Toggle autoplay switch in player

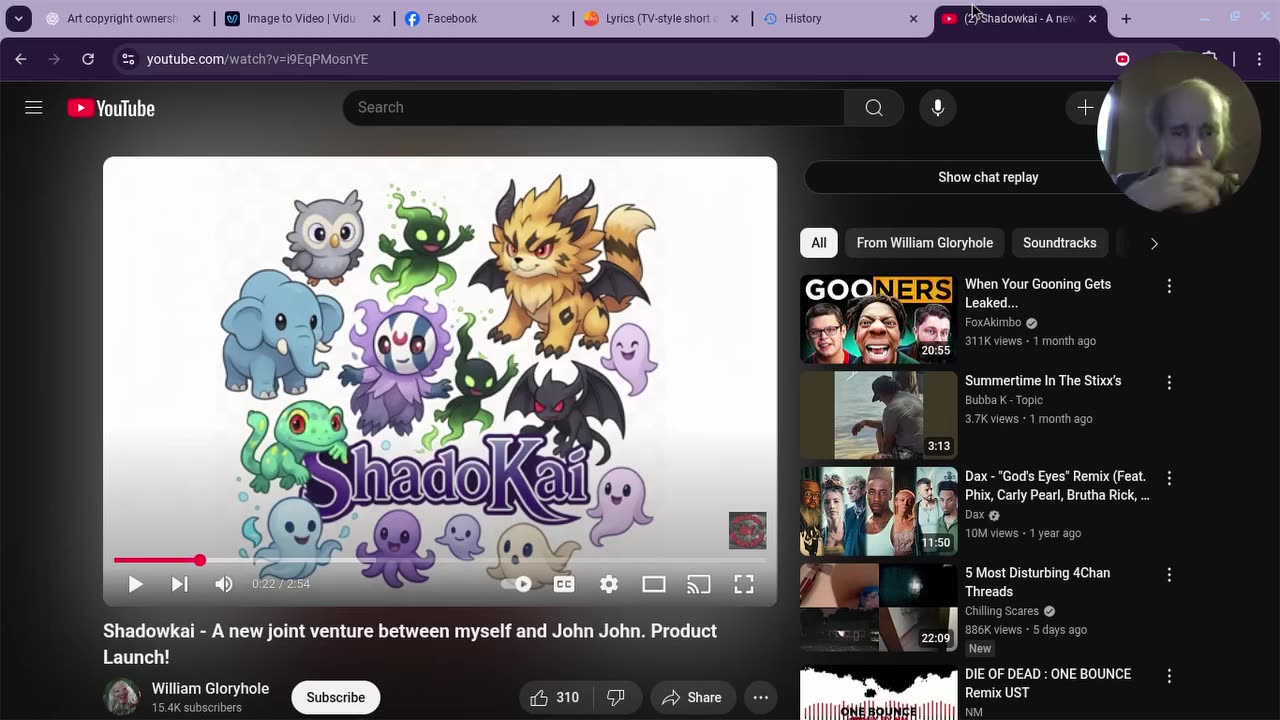[x=517, y=584]
